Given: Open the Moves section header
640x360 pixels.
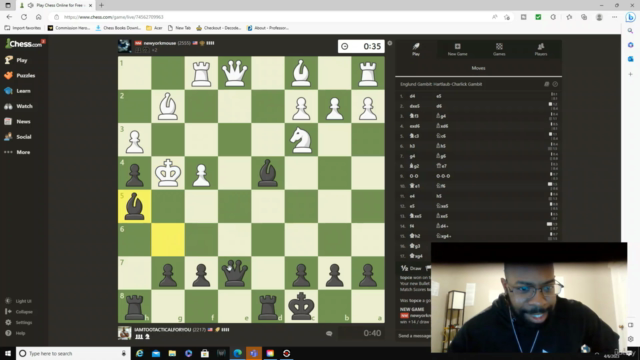Looking at the screenshot, I should 478,68.
